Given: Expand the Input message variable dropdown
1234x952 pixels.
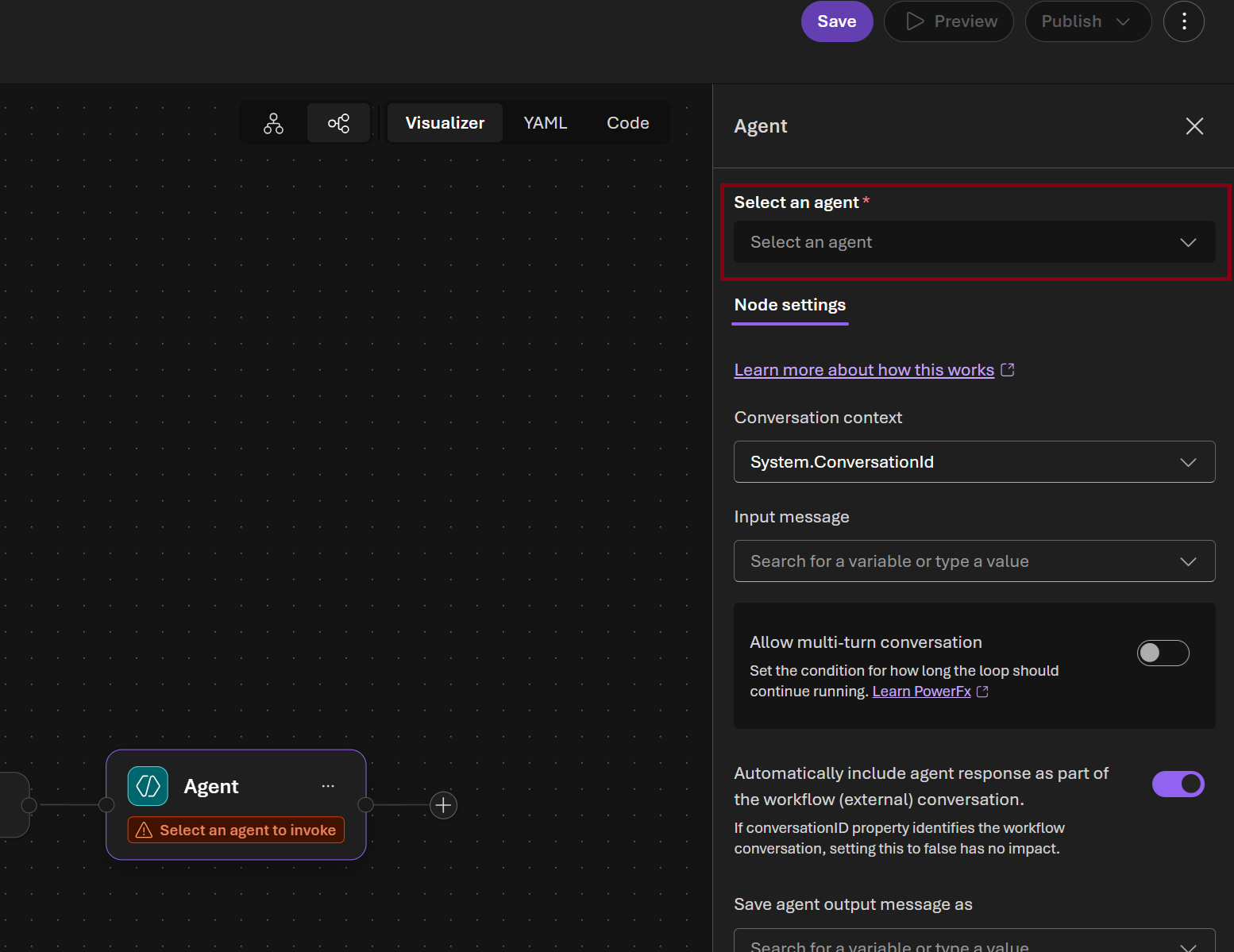Looking at the screenshot, I should (x=974, y=561).
